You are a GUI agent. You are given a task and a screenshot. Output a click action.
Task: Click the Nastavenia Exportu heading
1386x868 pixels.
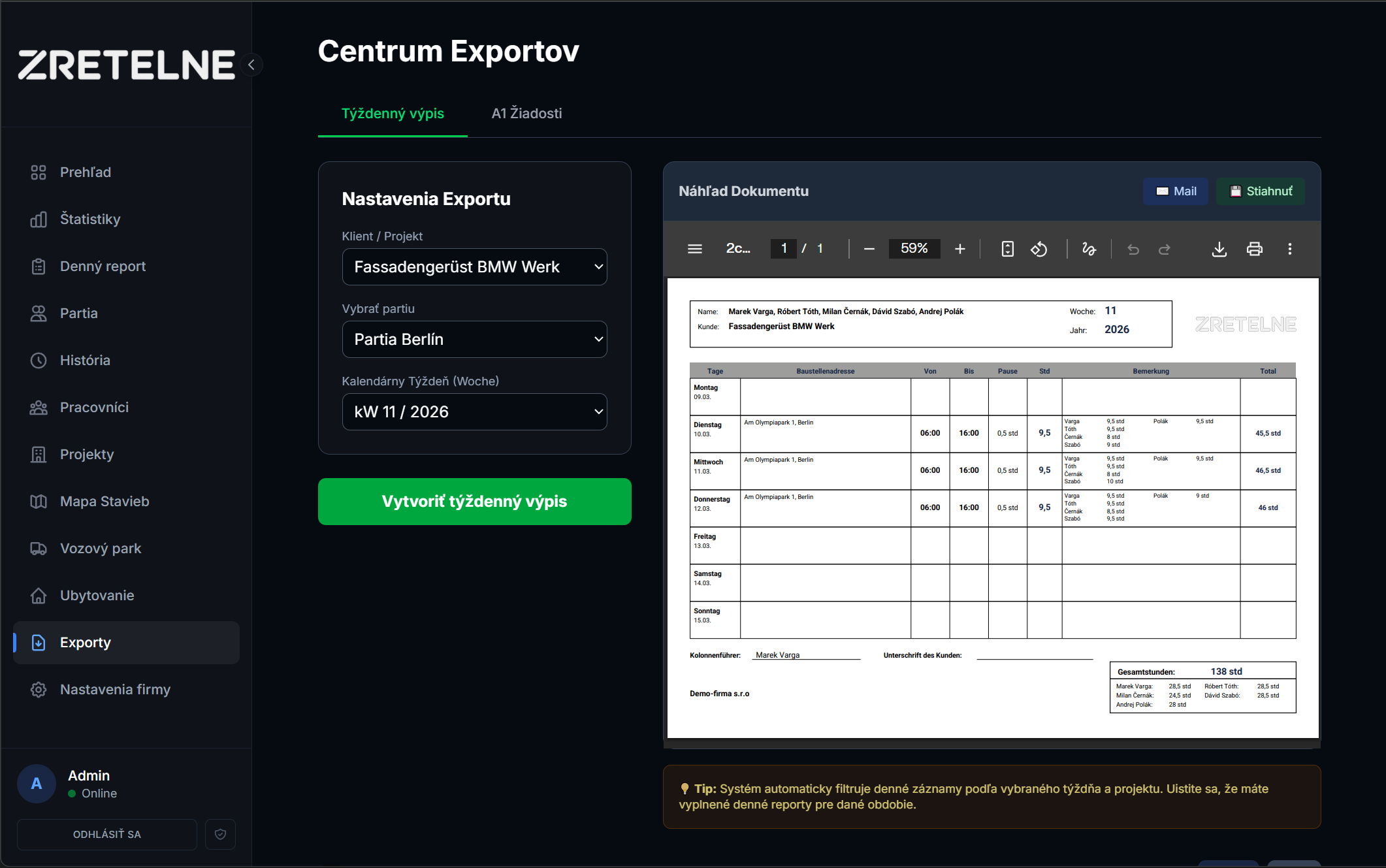click(x=427, y=199)
